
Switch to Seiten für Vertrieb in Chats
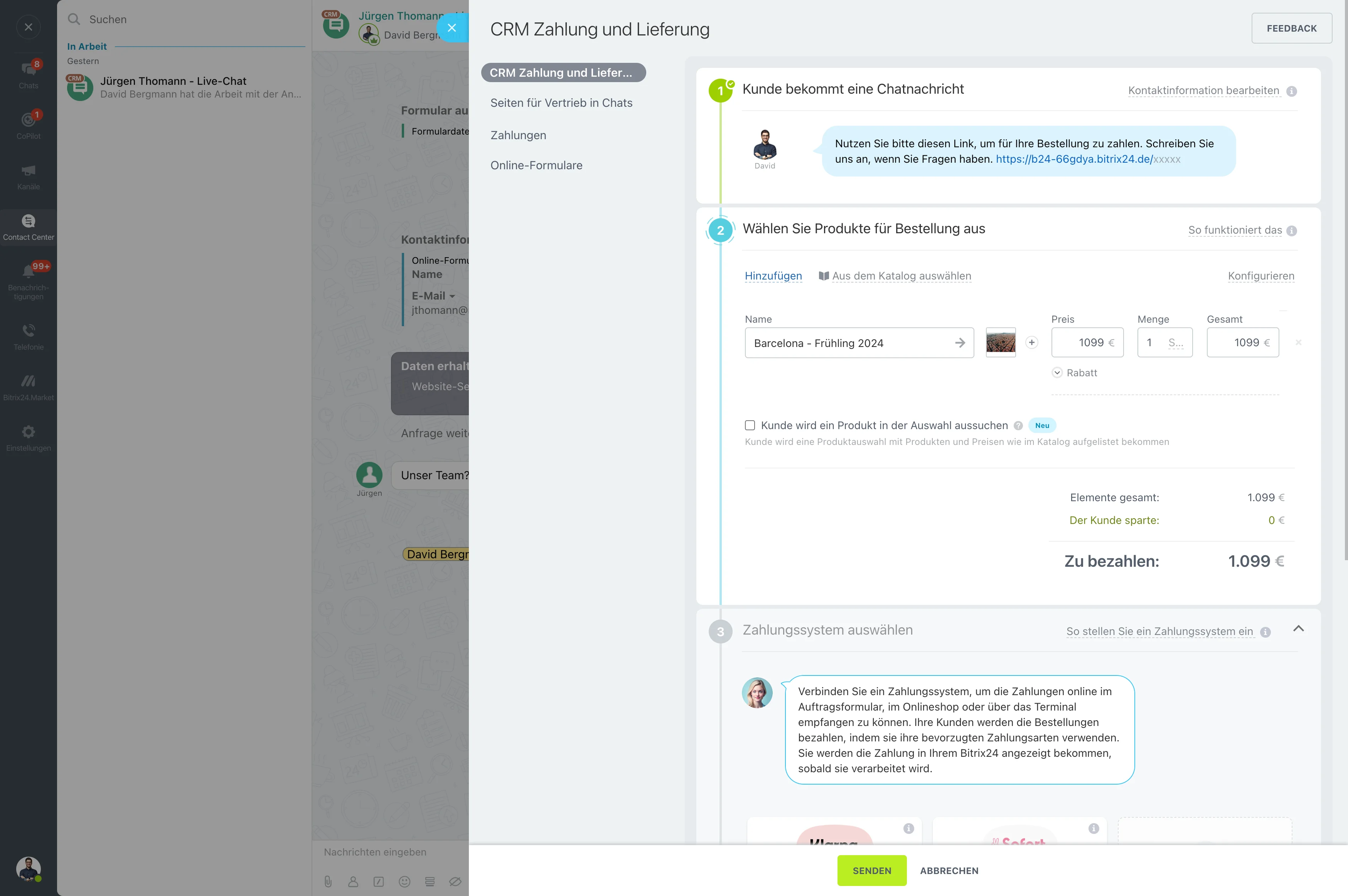click(x=561, y=103)
